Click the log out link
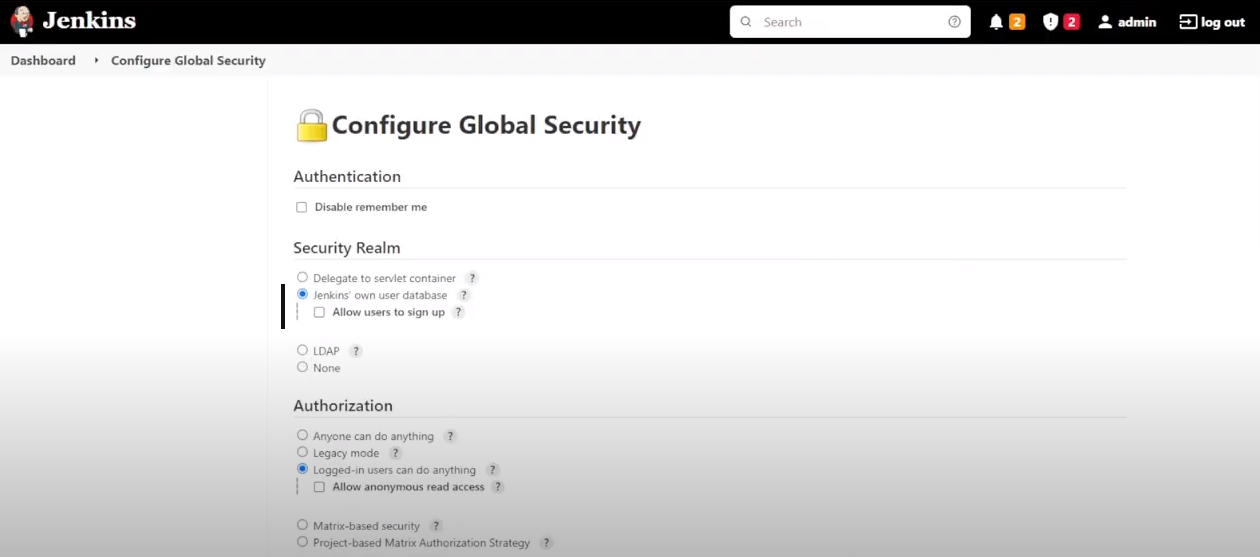 pos(1212,22)
